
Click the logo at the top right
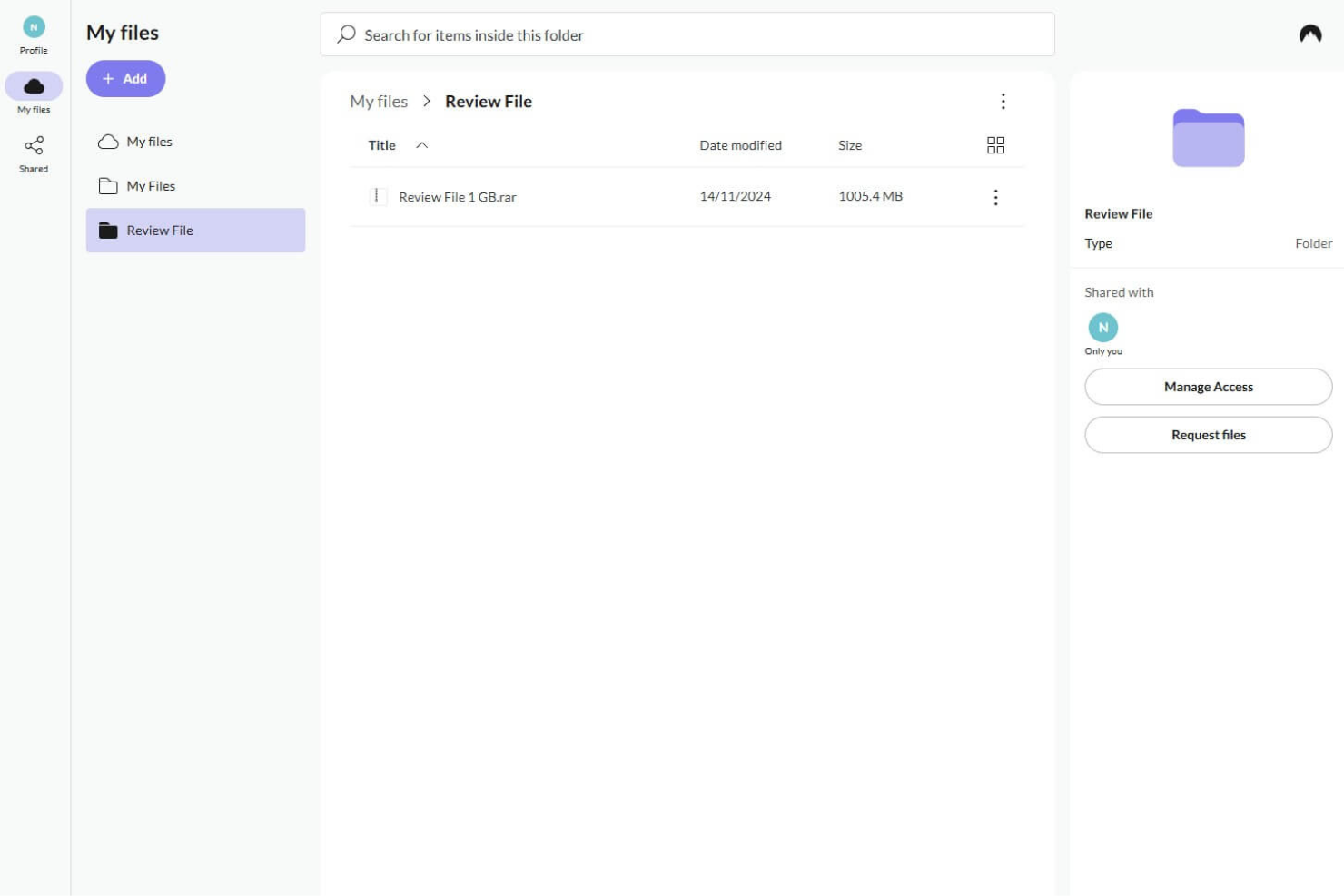click(1309, 33)
